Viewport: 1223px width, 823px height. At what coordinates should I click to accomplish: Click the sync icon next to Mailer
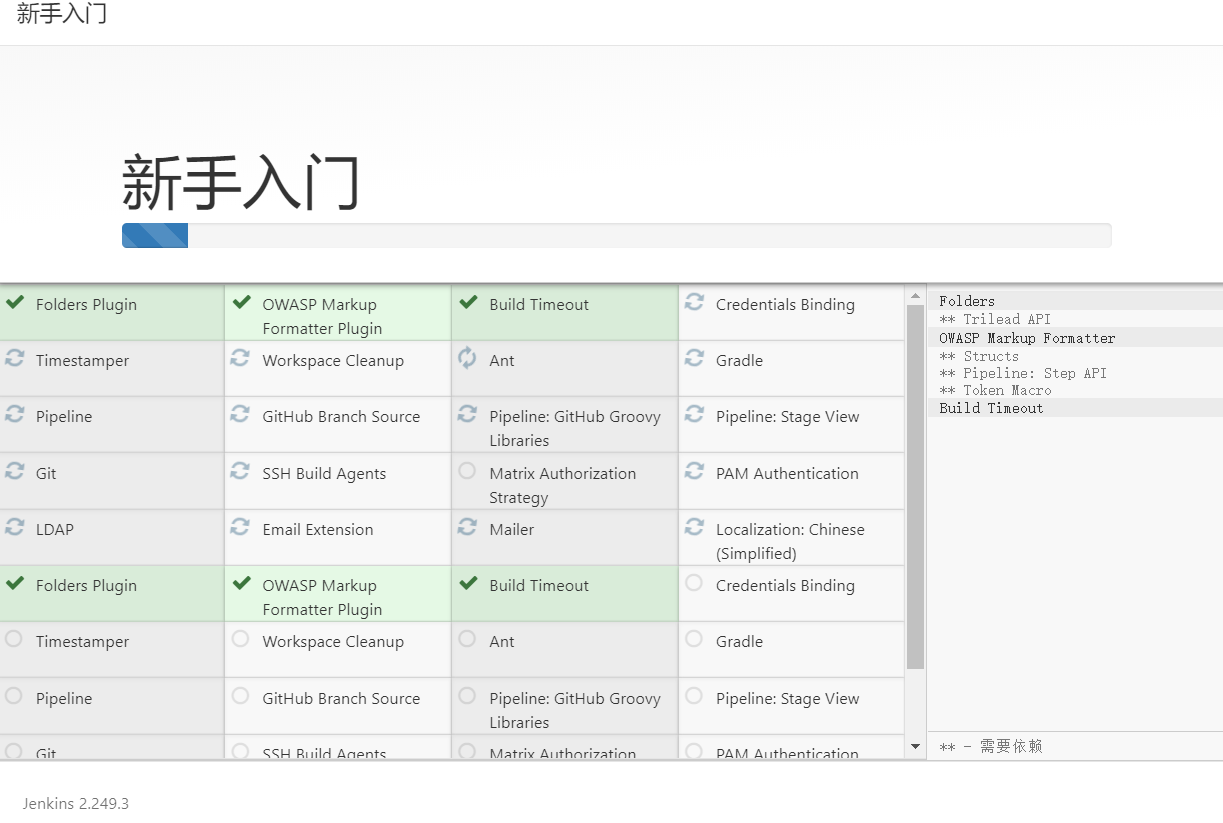coord(467,527)
